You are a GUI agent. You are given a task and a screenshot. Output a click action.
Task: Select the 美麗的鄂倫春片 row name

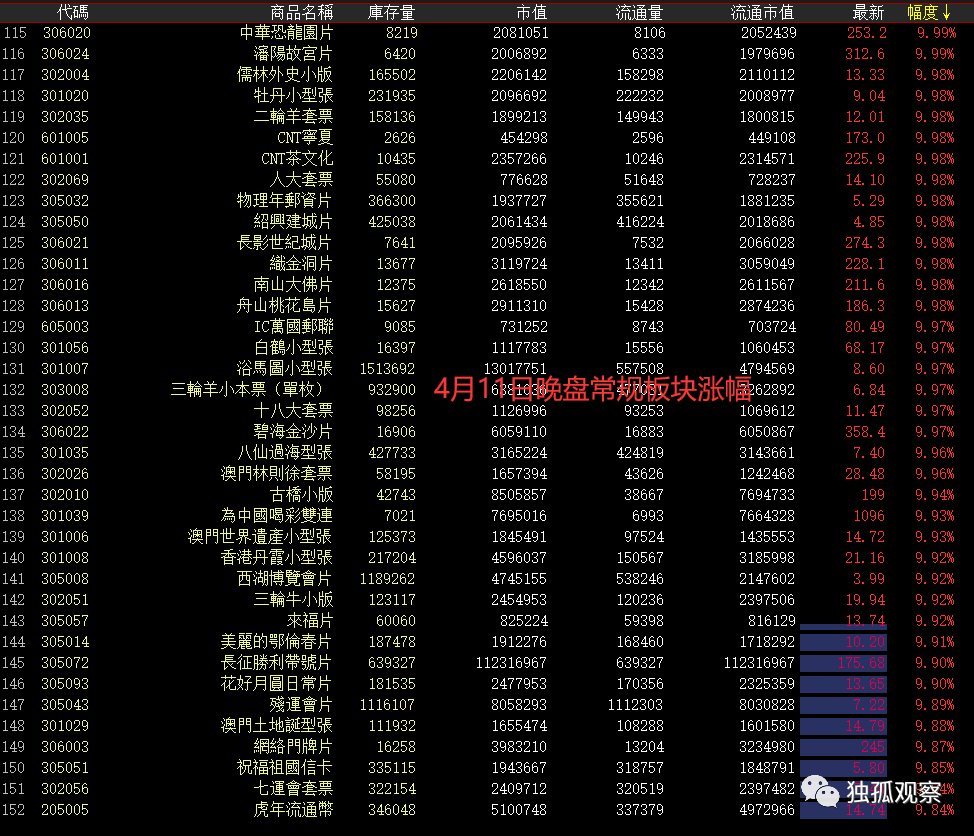point(276,642)
